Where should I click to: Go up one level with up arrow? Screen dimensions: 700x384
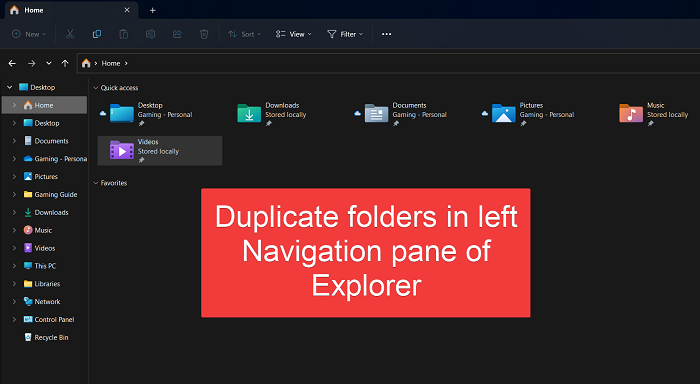pyautogui.click(x=65, y=63)
